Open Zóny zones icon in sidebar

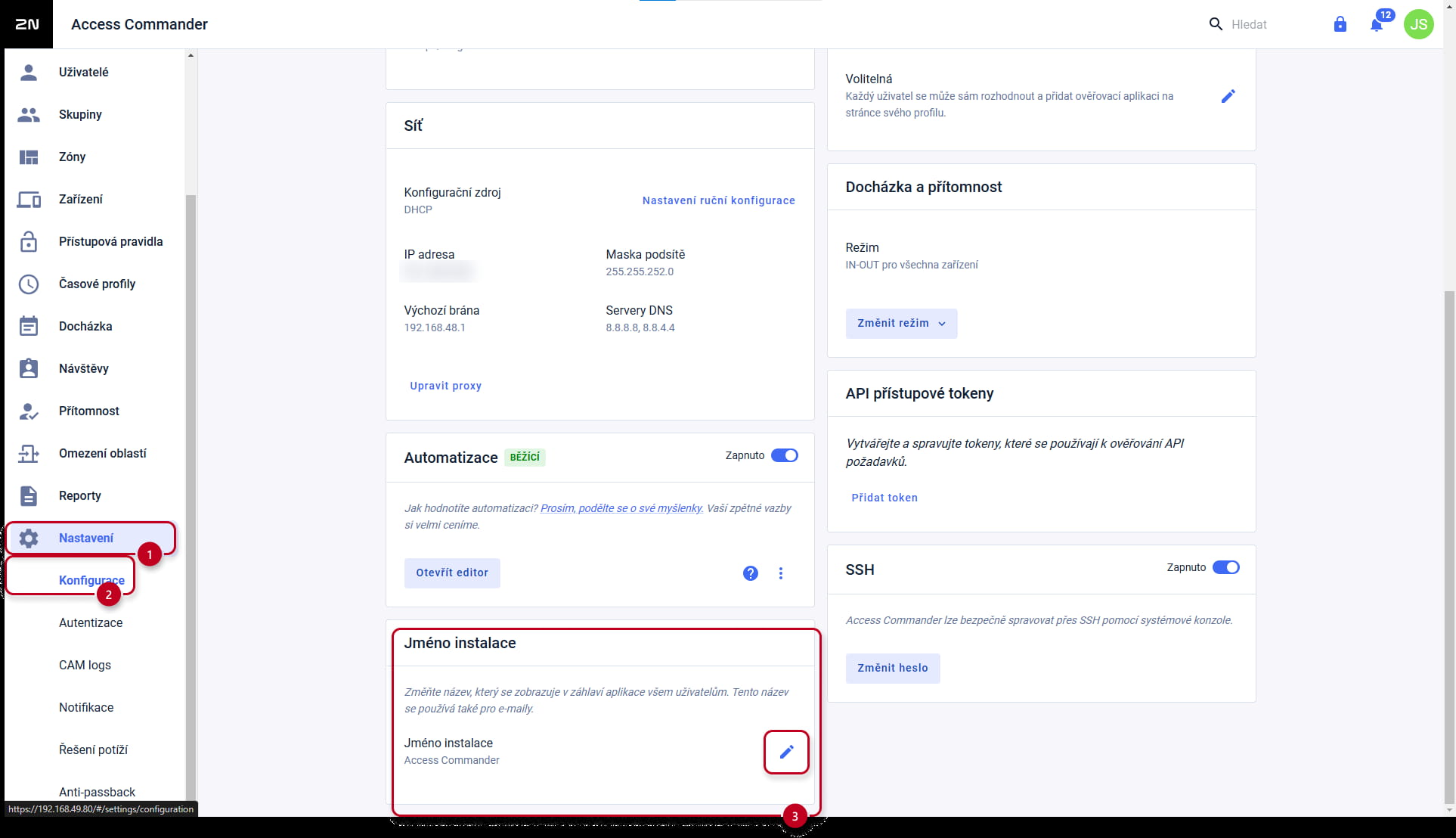click(29, 157)
